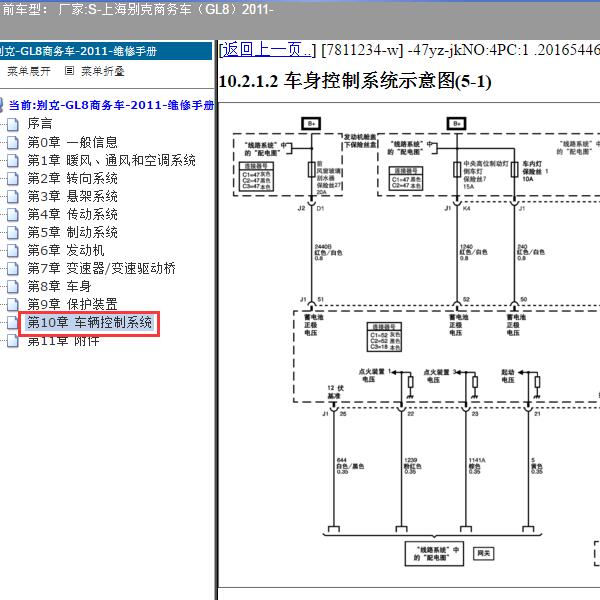The height and width of the screenshot is (600, 600).
Task: Click the page icon beside 第8章 车身
Action: click(x=13, y=286)
